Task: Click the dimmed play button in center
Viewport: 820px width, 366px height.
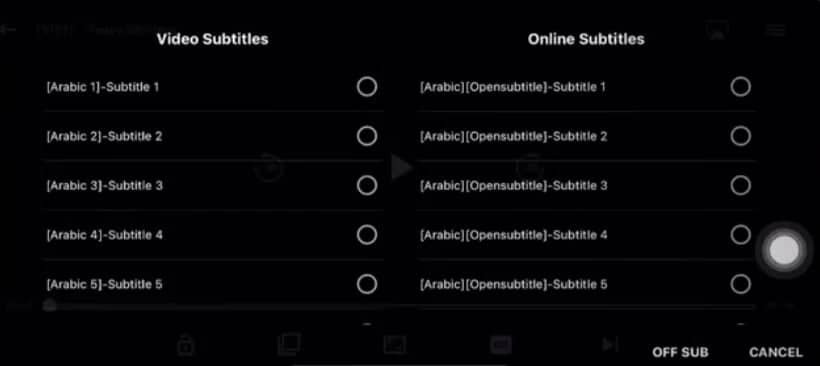Action: [402, 167]
